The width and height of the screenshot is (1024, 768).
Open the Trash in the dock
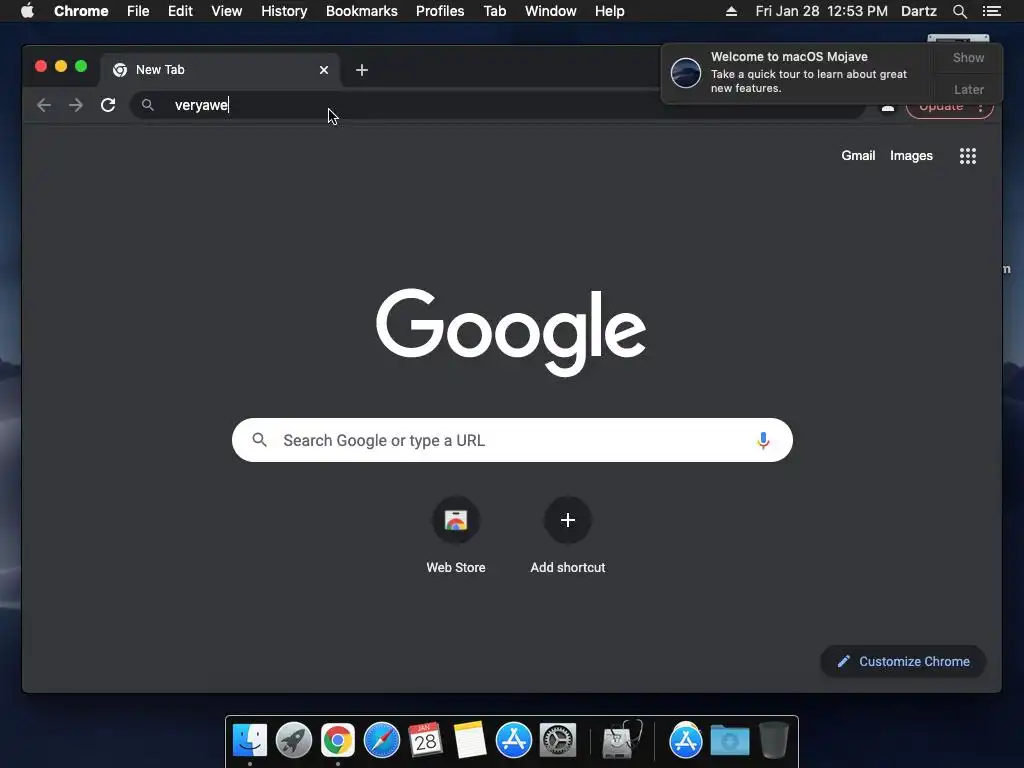[x=774, y=741]
